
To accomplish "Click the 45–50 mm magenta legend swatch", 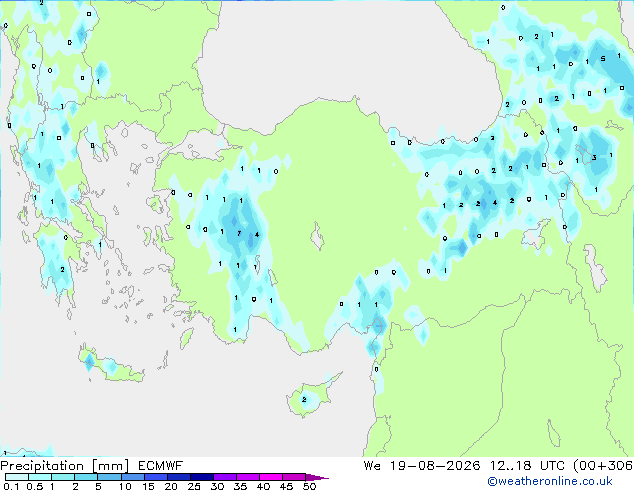I will point(294,477).
